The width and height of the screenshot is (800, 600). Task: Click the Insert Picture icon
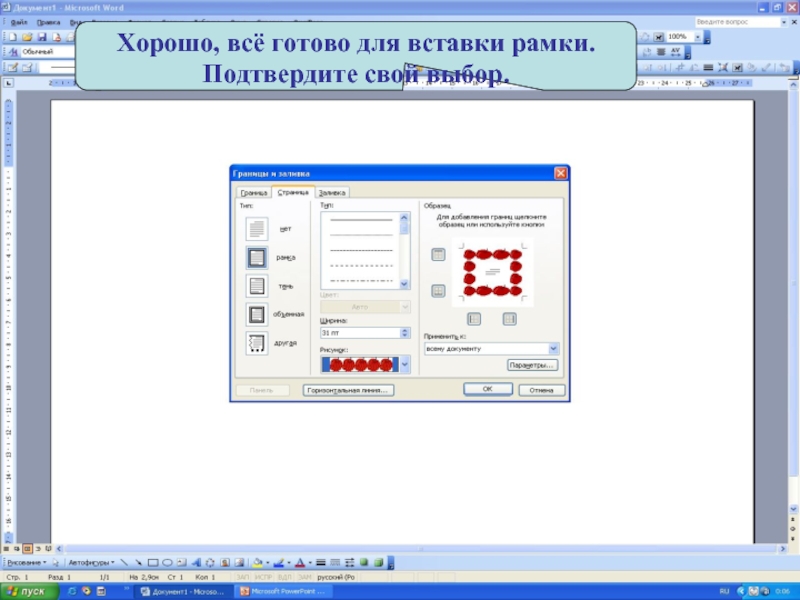pyautogui.click(x=239, y=563)
